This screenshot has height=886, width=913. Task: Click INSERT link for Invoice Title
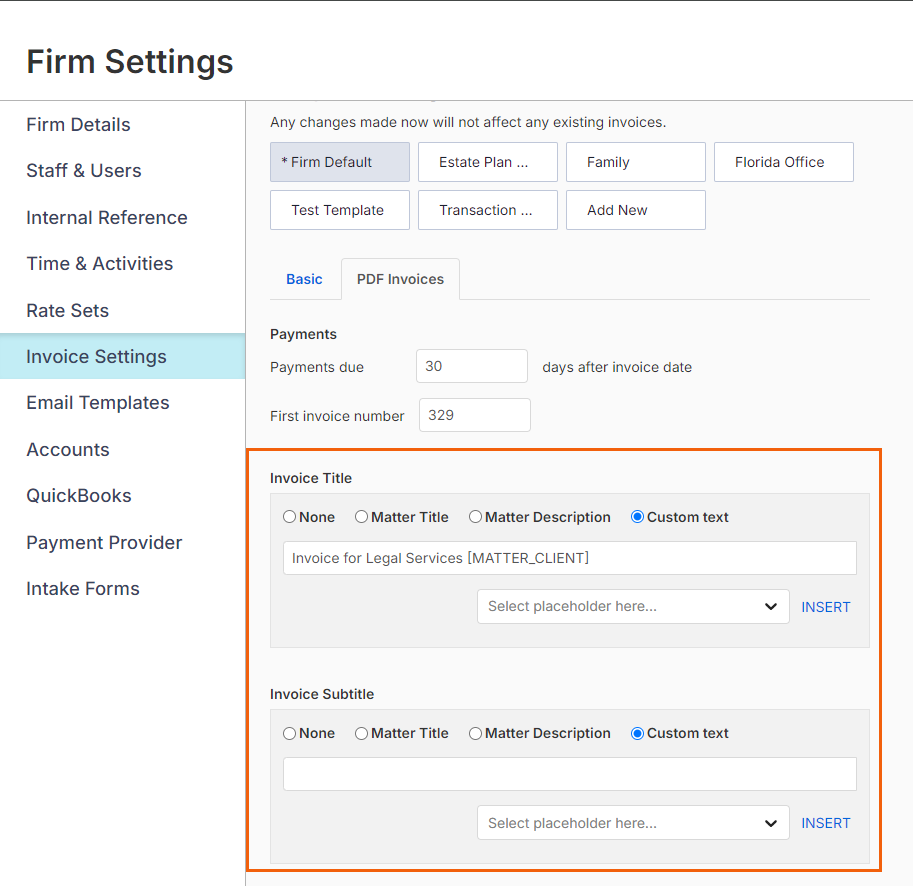pos(825,607)
